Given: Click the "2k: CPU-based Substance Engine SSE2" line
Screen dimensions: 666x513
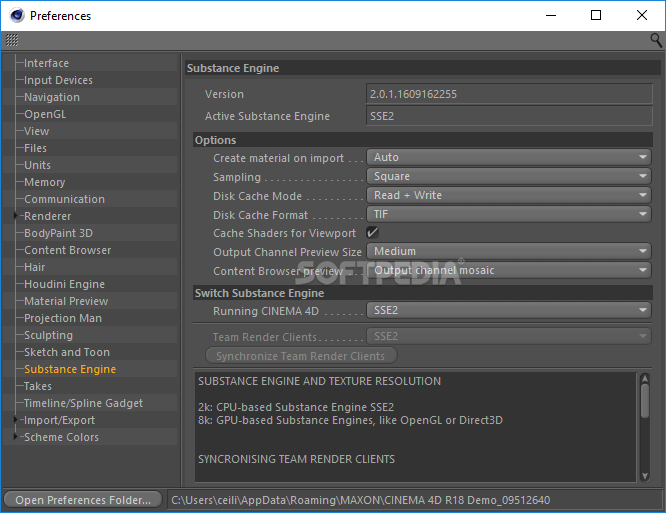Looking at the screenshot, I should [296, 407].
